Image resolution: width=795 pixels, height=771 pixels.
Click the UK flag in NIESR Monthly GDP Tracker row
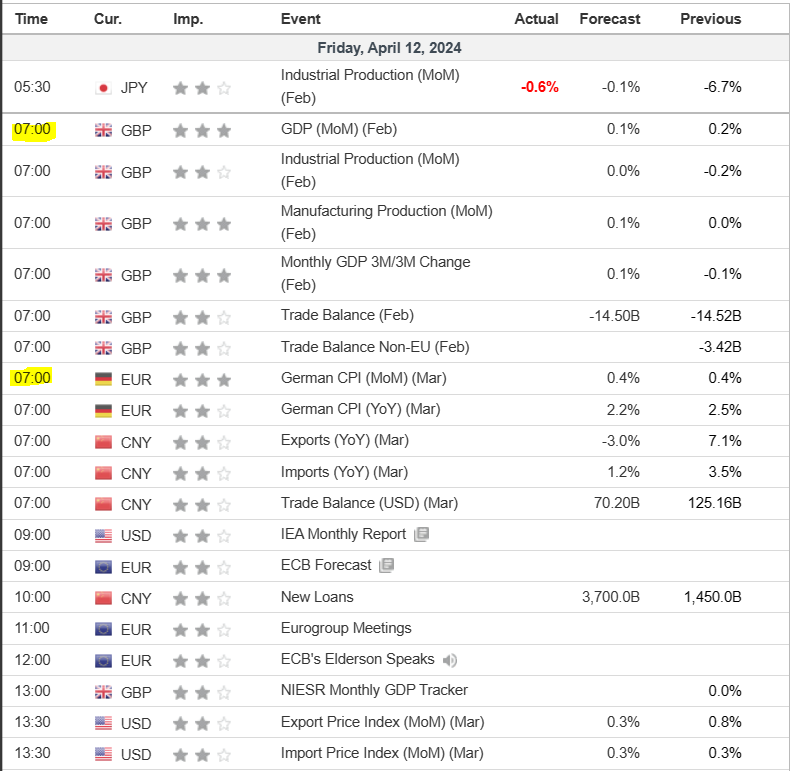[103, 691]
